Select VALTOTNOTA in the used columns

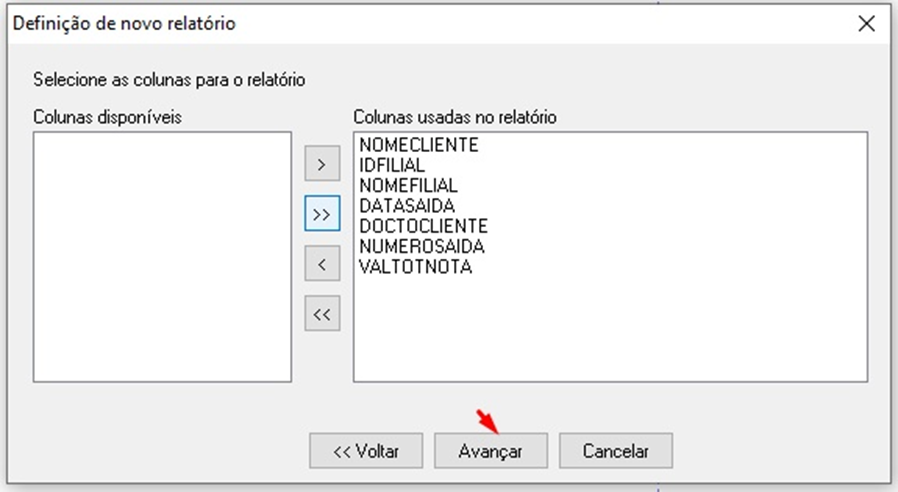pos(415,267)
